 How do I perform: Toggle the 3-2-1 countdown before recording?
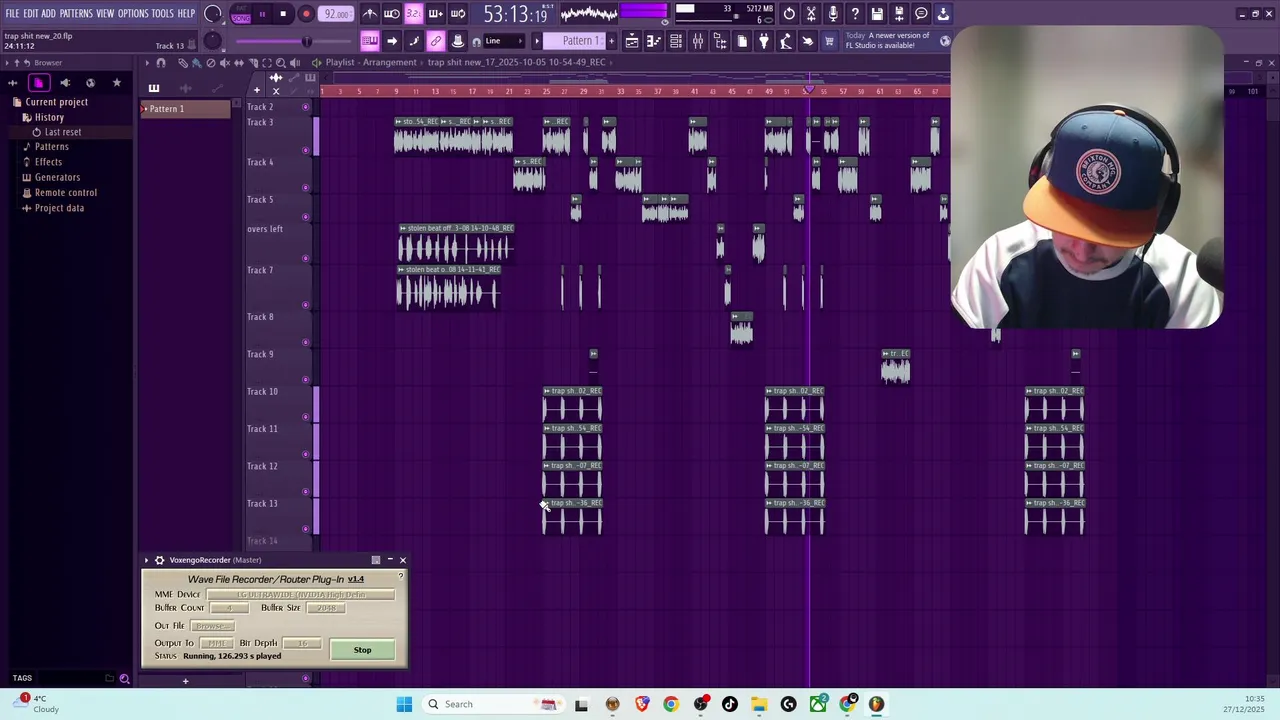click(x=413, y=14)
